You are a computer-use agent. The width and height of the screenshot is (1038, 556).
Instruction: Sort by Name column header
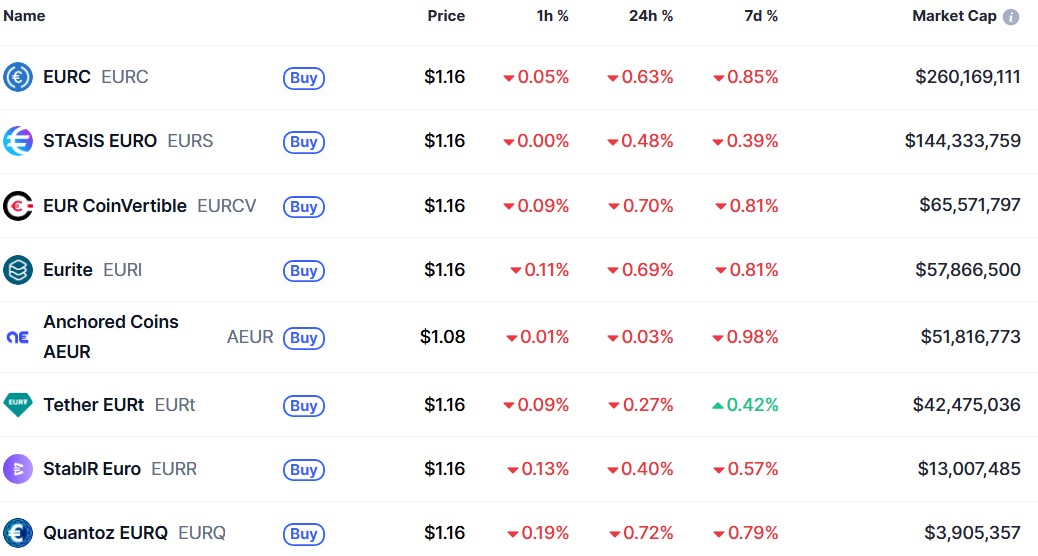click(x=24, y=16)
